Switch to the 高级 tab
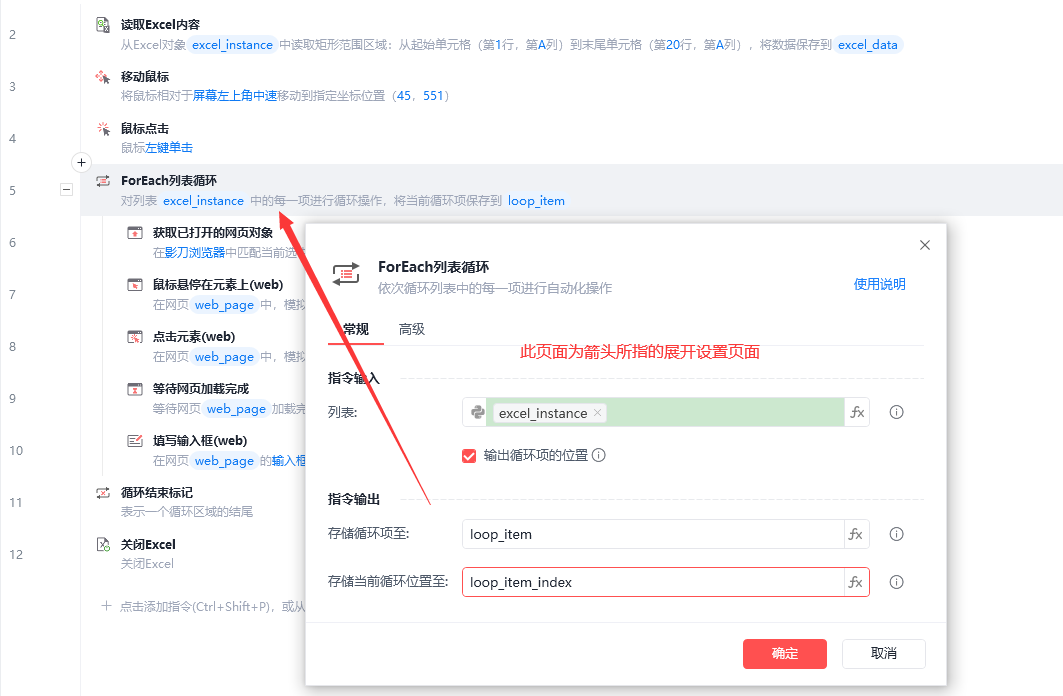 point(412,329)
